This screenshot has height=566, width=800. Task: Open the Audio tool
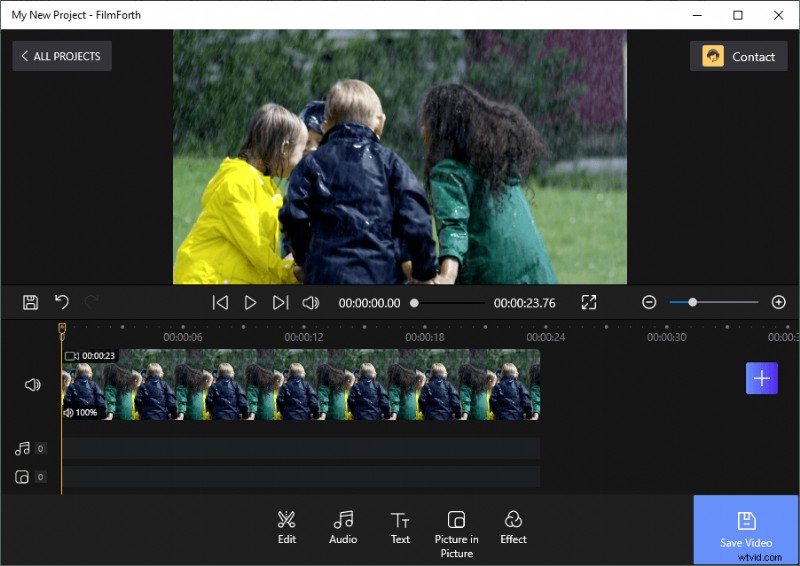343,528
